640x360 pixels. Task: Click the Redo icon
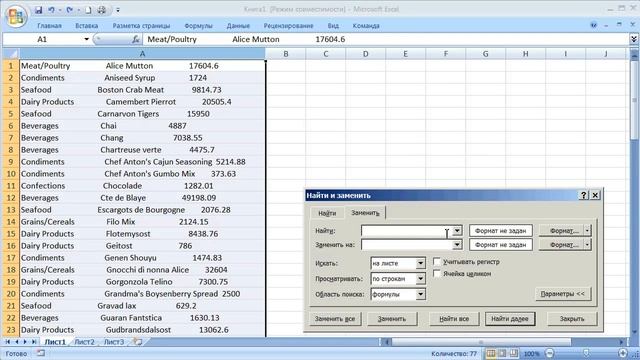tap(70, 10)
